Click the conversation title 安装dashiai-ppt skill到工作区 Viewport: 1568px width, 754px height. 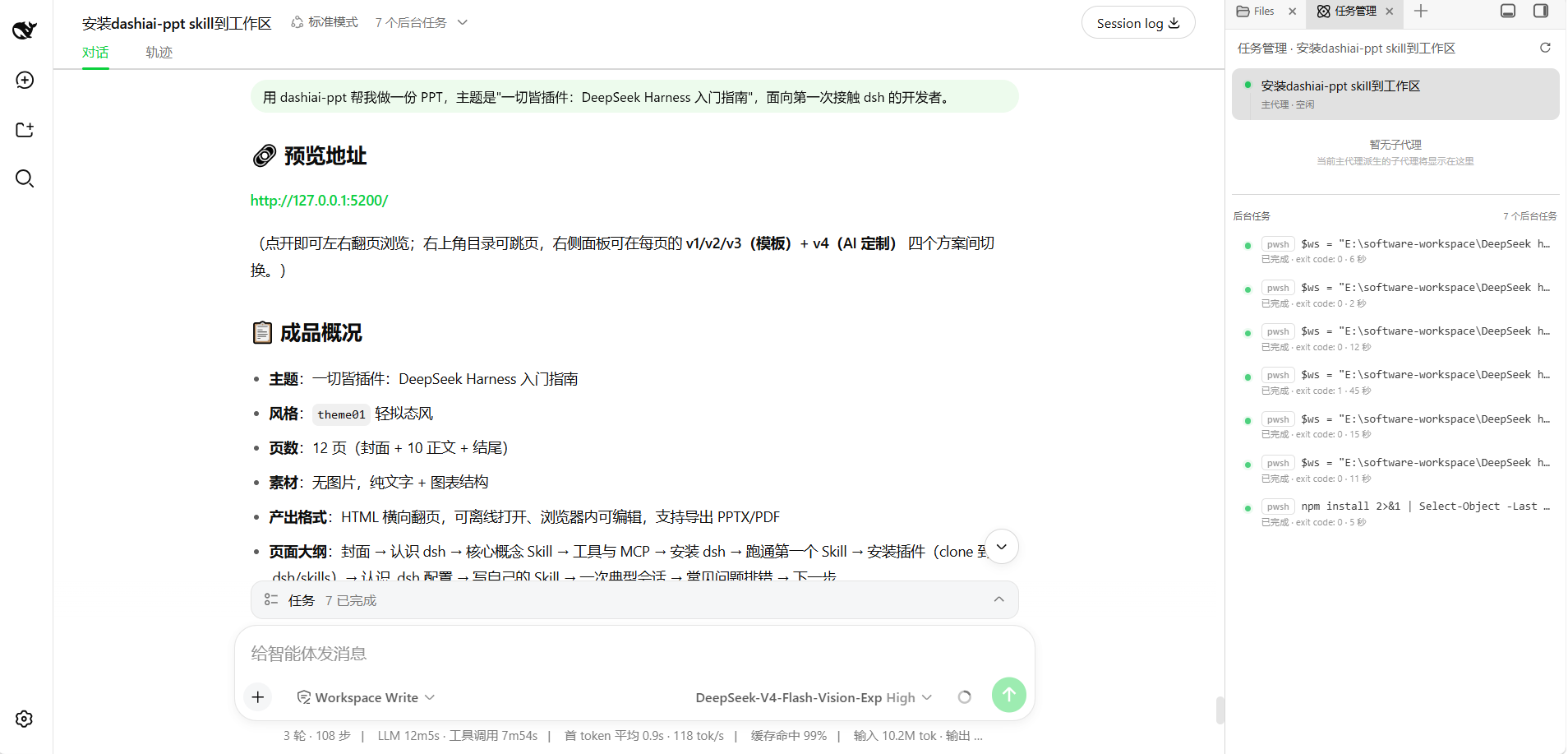click(177, 23)
